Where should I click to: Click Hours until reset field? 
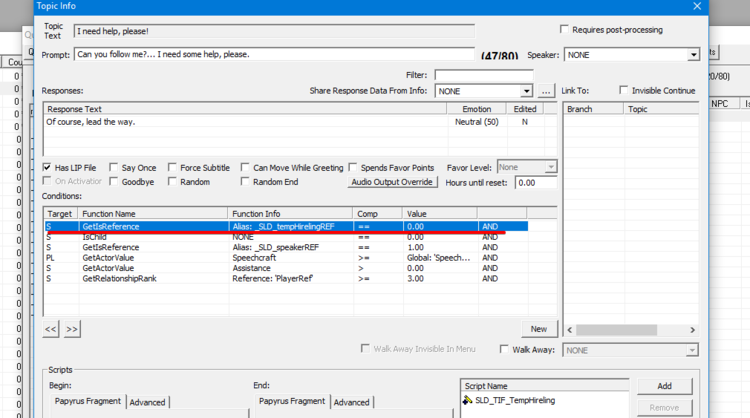[536, 183]
